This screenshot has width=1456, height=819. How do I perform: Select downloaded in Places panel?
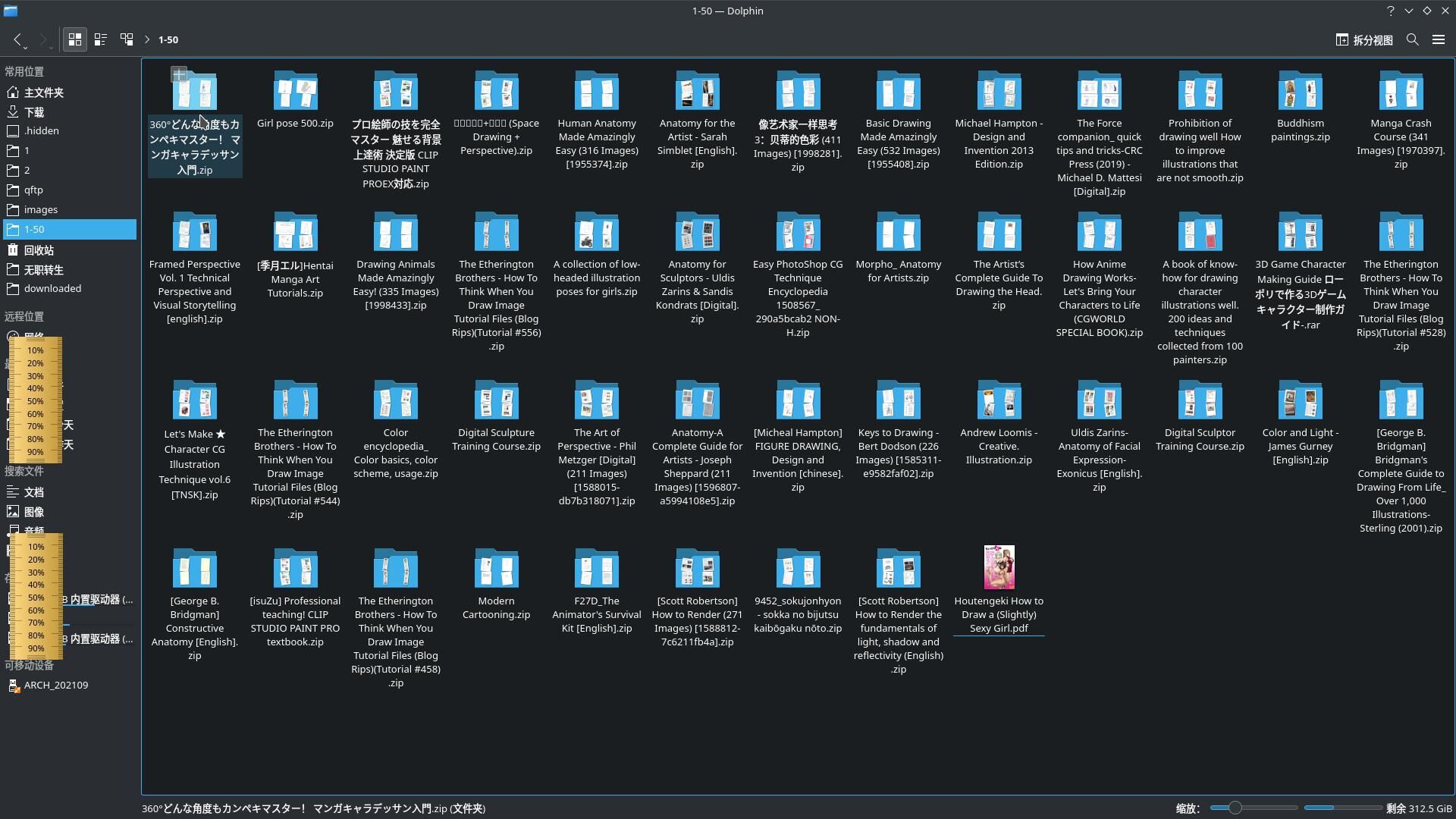(x=52, y=289)
